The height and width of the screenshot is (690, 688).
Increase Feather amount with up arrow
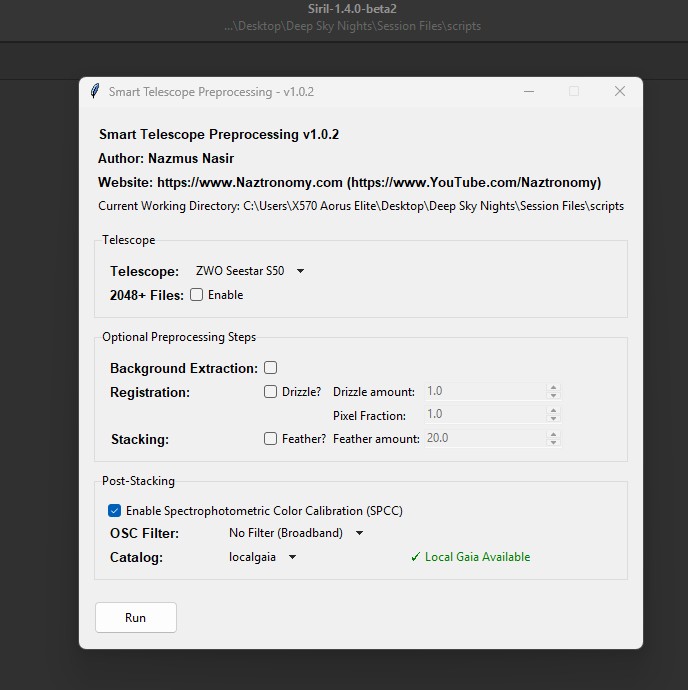coord(553,434)
